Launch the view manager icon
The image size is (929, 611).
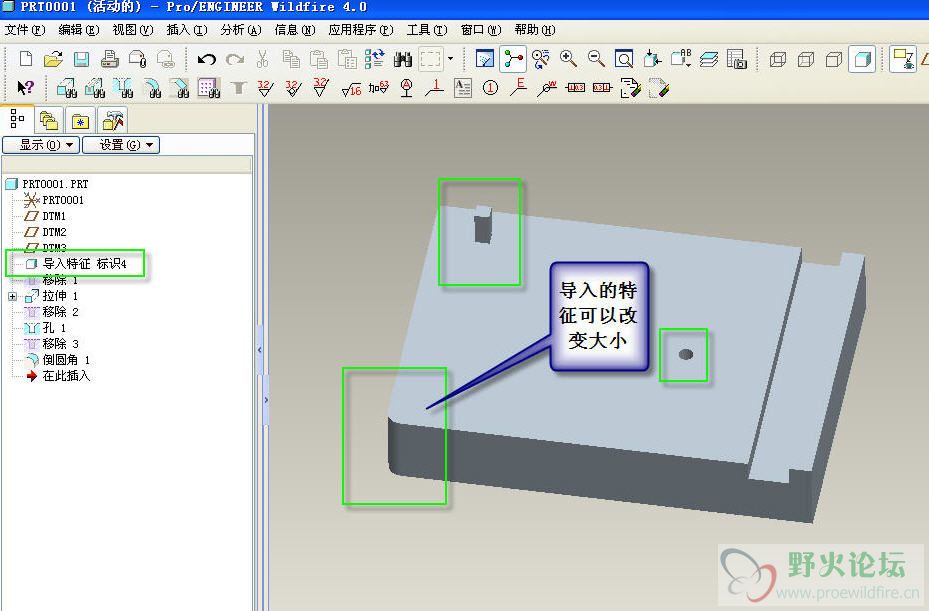point(736,59)
